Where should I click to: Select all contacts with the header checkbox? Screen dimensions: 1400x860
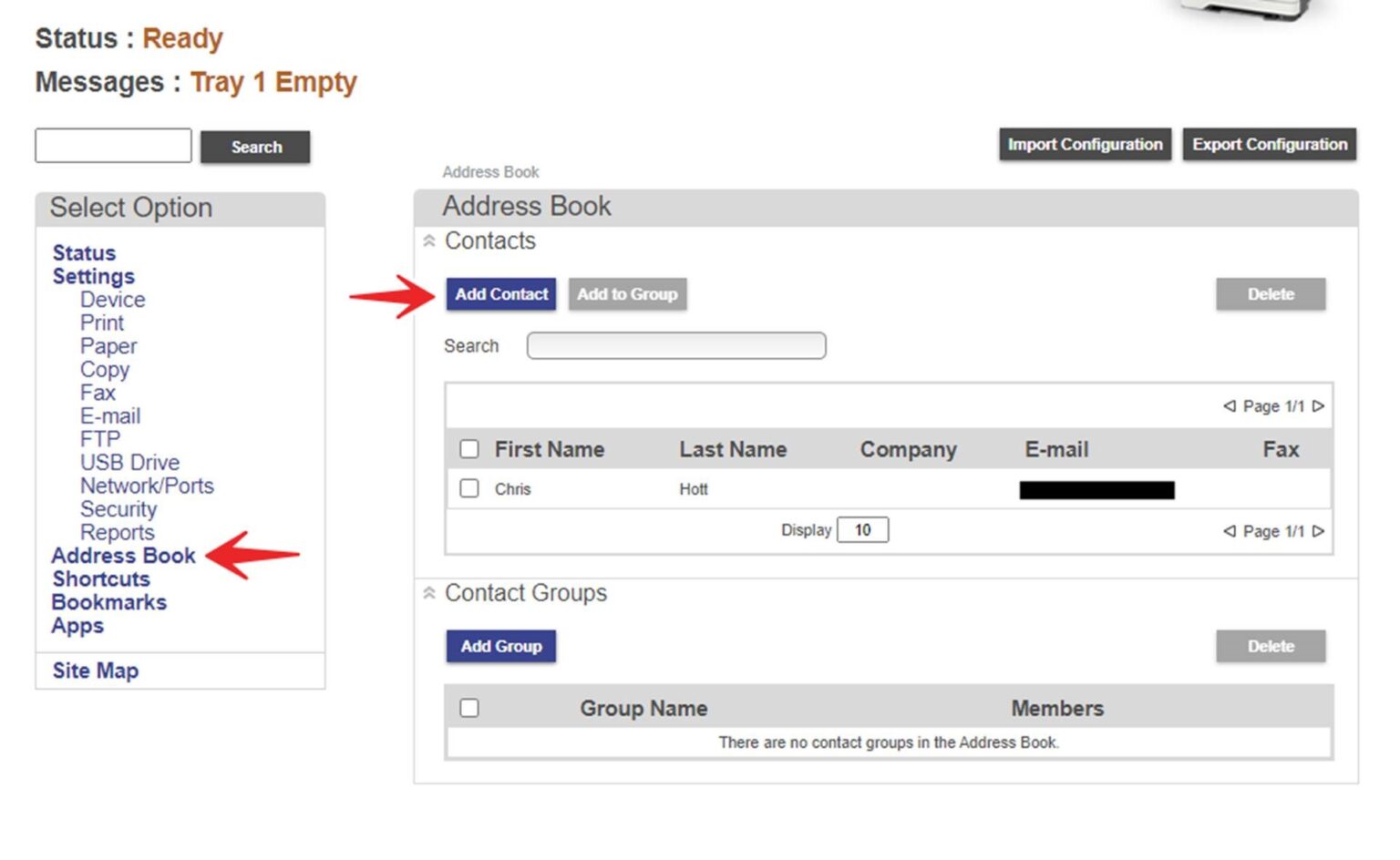(469, 448)
